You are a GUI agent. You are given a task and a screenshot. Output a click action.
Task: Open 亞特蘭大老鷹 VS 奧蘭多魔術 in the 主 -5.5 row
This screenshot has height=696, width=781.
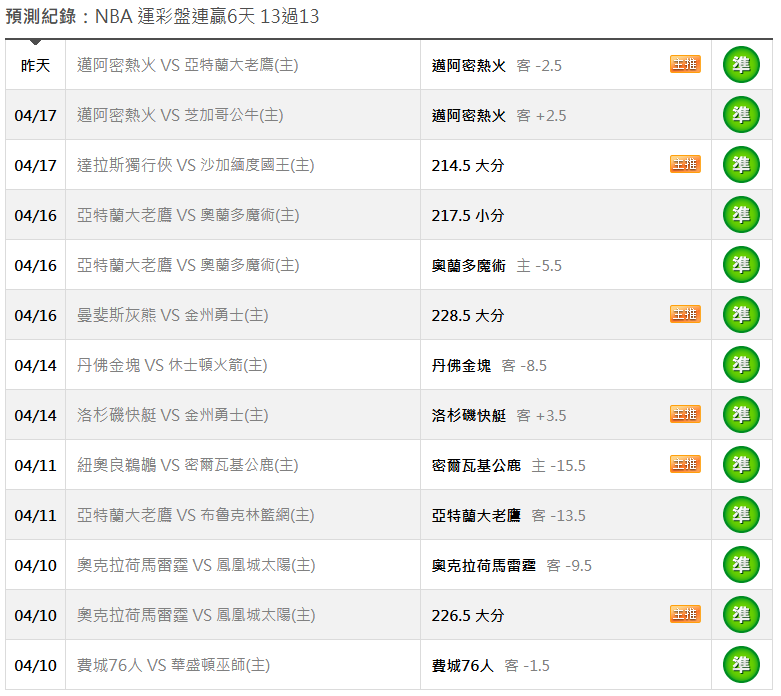click(x=188, y=265)
